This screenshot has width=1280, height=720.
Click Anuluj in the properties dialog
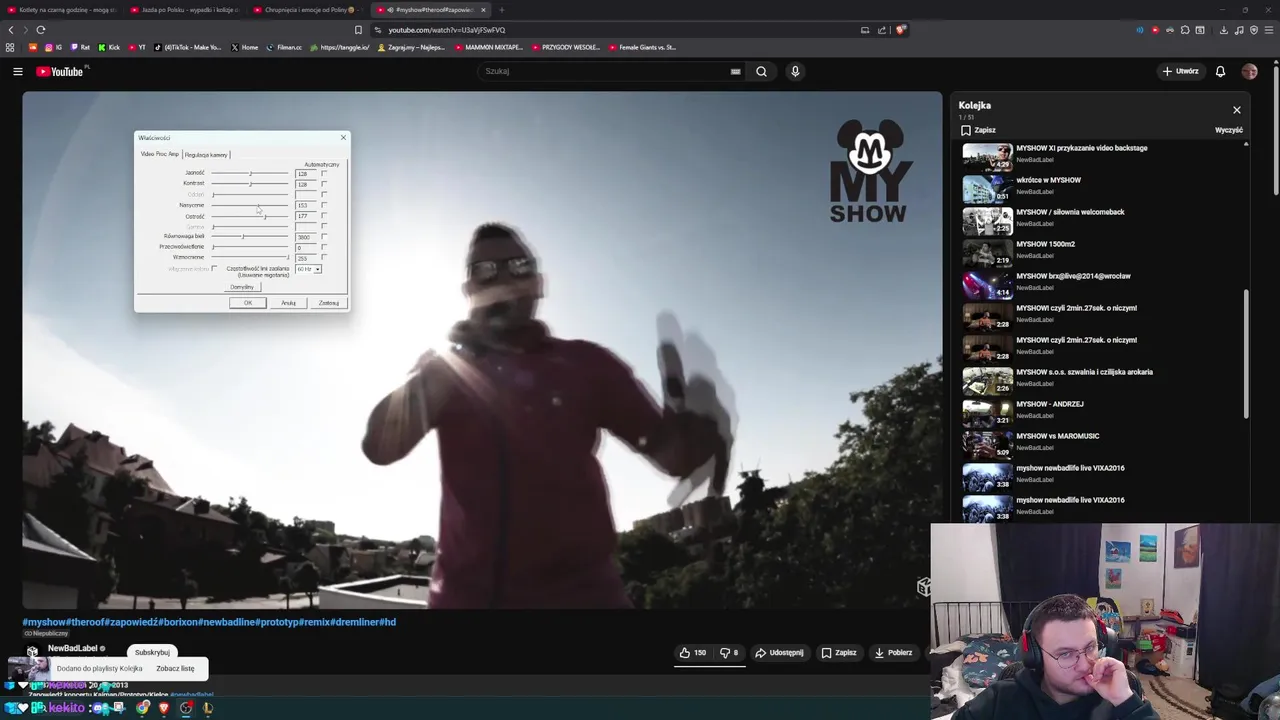[288, 303]
